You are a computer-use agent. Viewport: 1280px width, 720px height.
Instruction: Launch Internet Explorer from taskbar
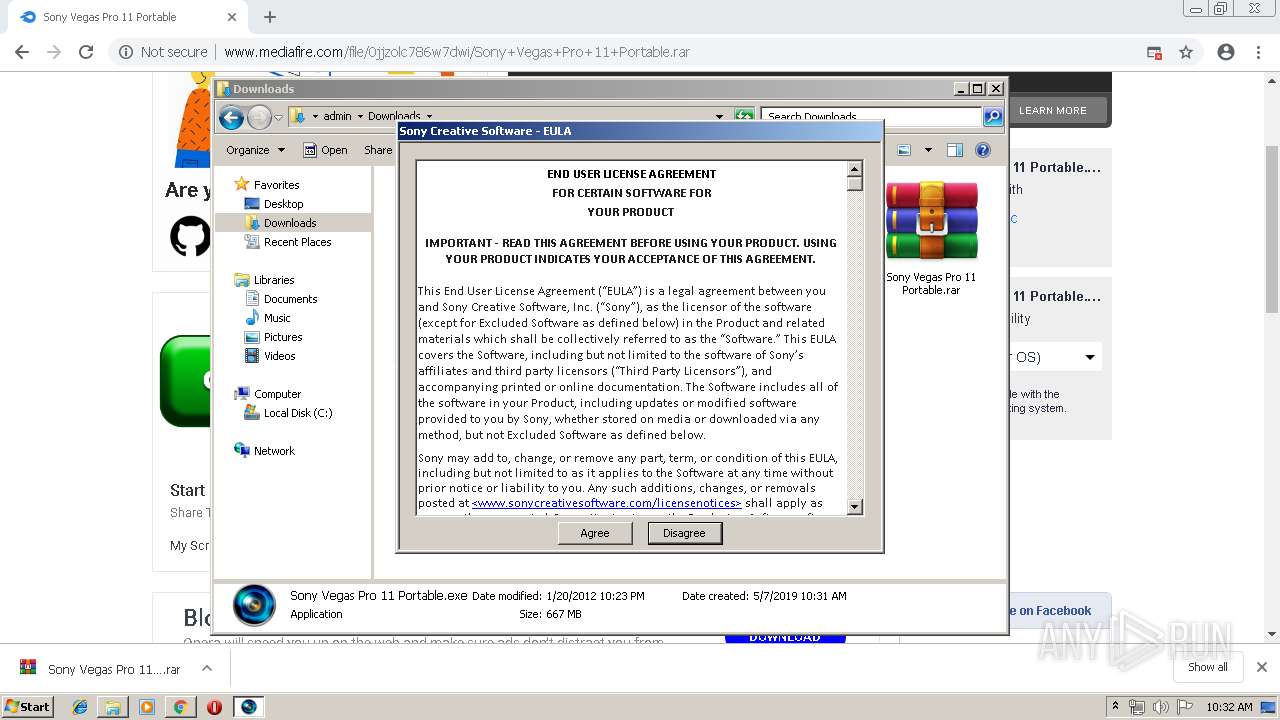pyautogui.click(x=80, y=707)
